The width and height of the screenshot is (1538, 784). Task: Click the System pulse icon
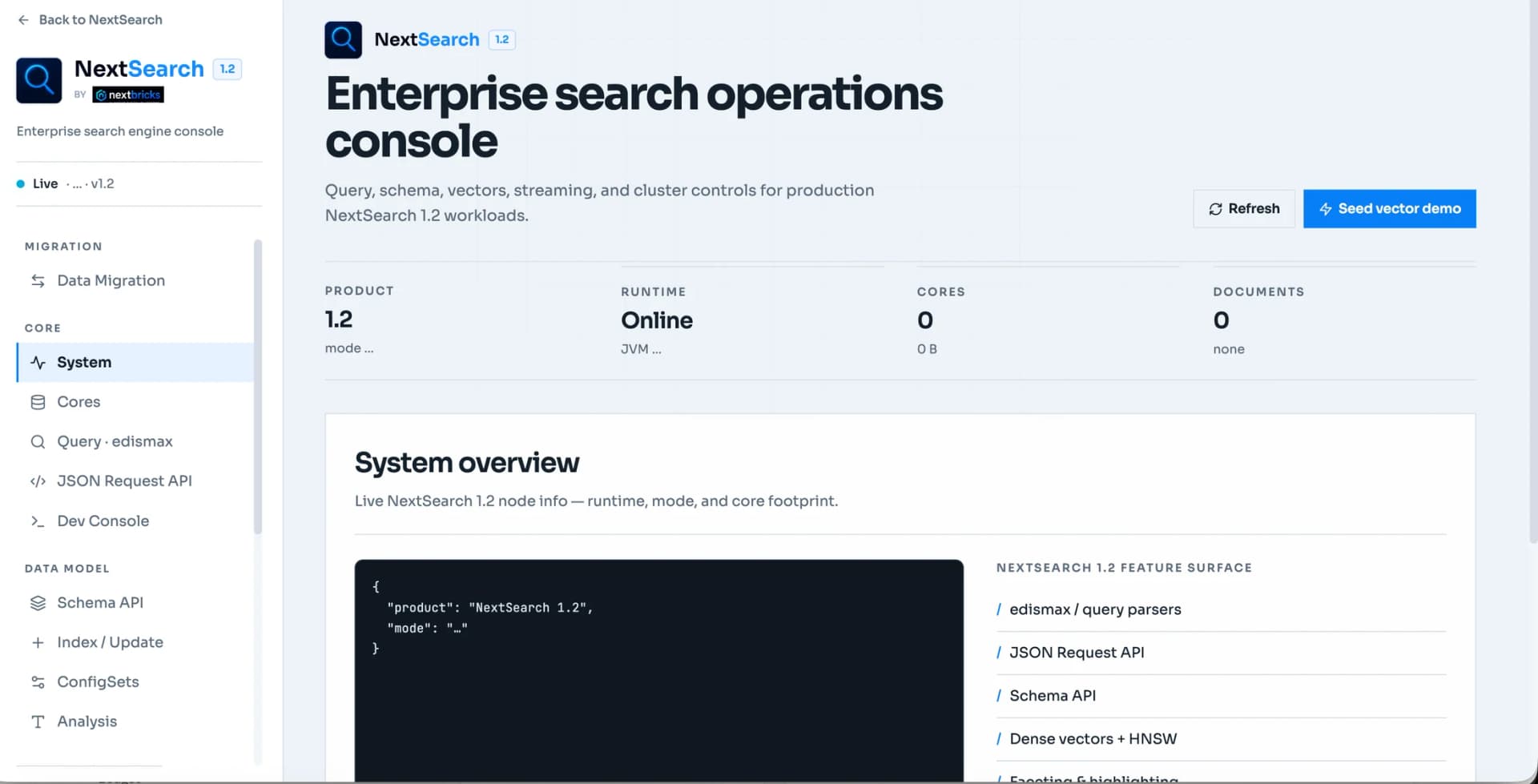coord(38,363)
